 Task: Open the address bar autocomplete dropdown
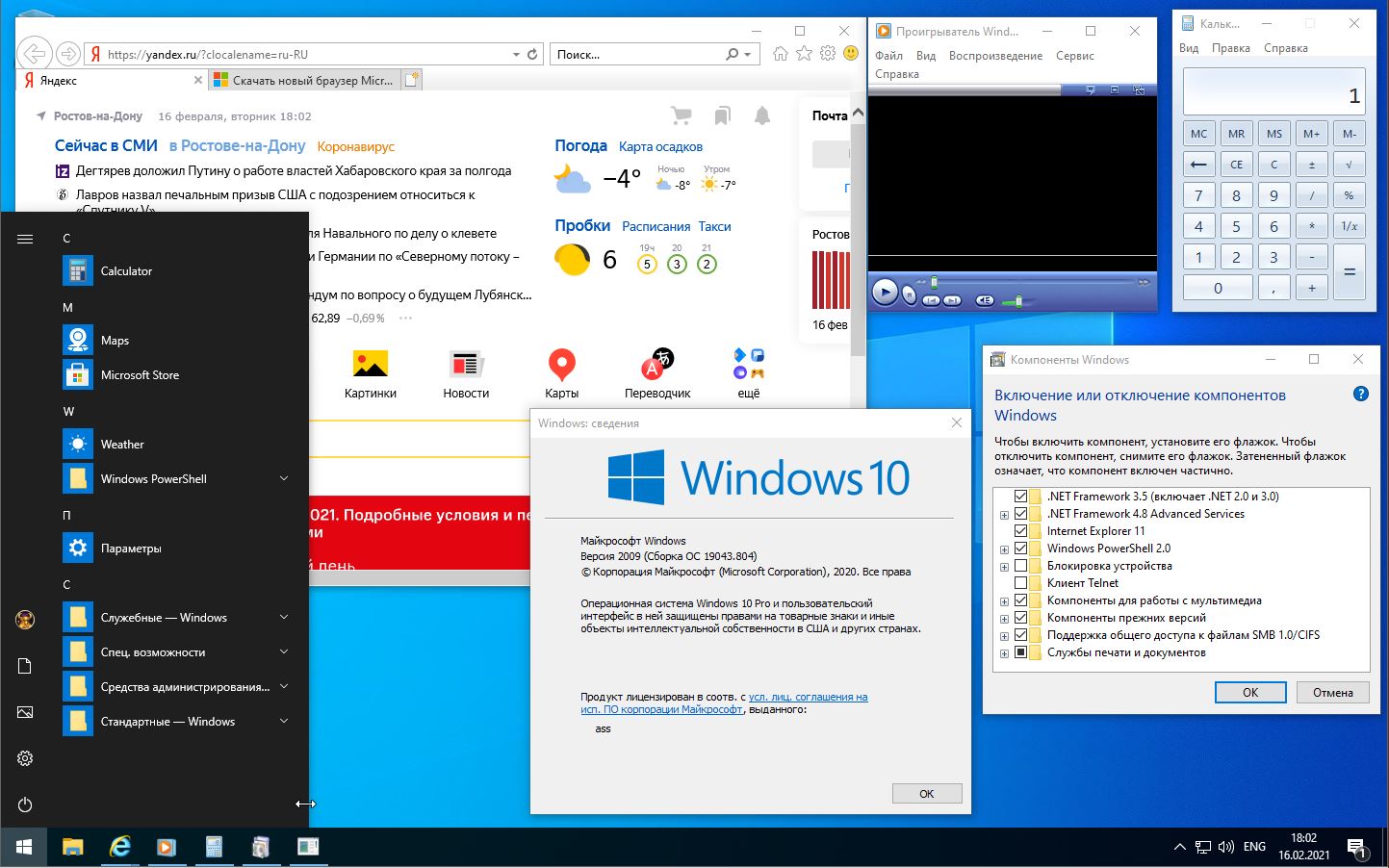516,55
